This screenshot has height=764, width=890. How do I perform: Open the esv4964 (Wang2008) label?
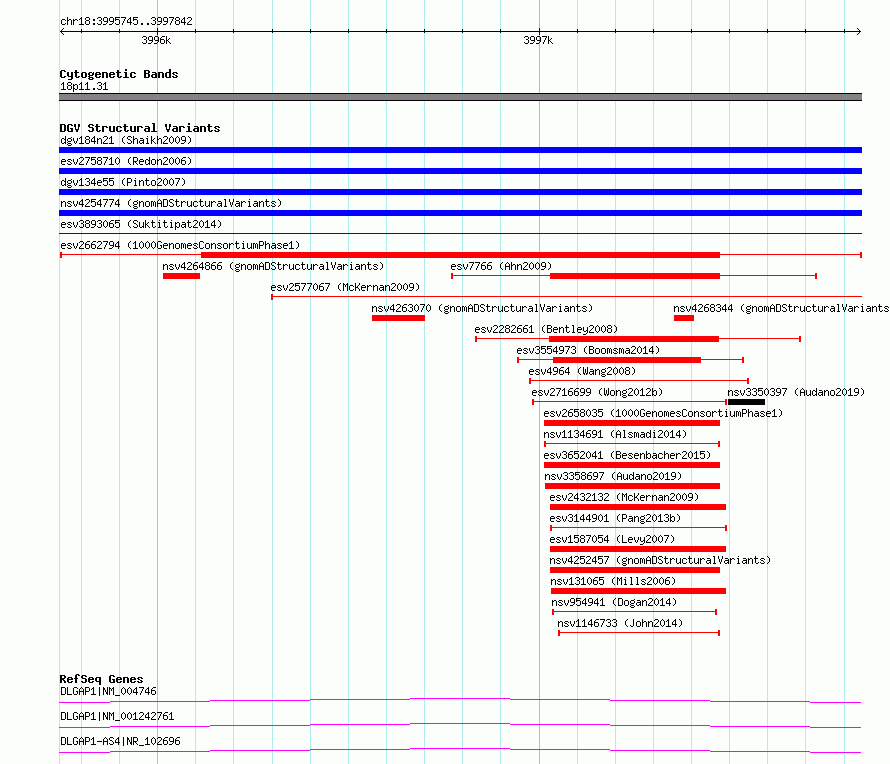pos(582,371)
